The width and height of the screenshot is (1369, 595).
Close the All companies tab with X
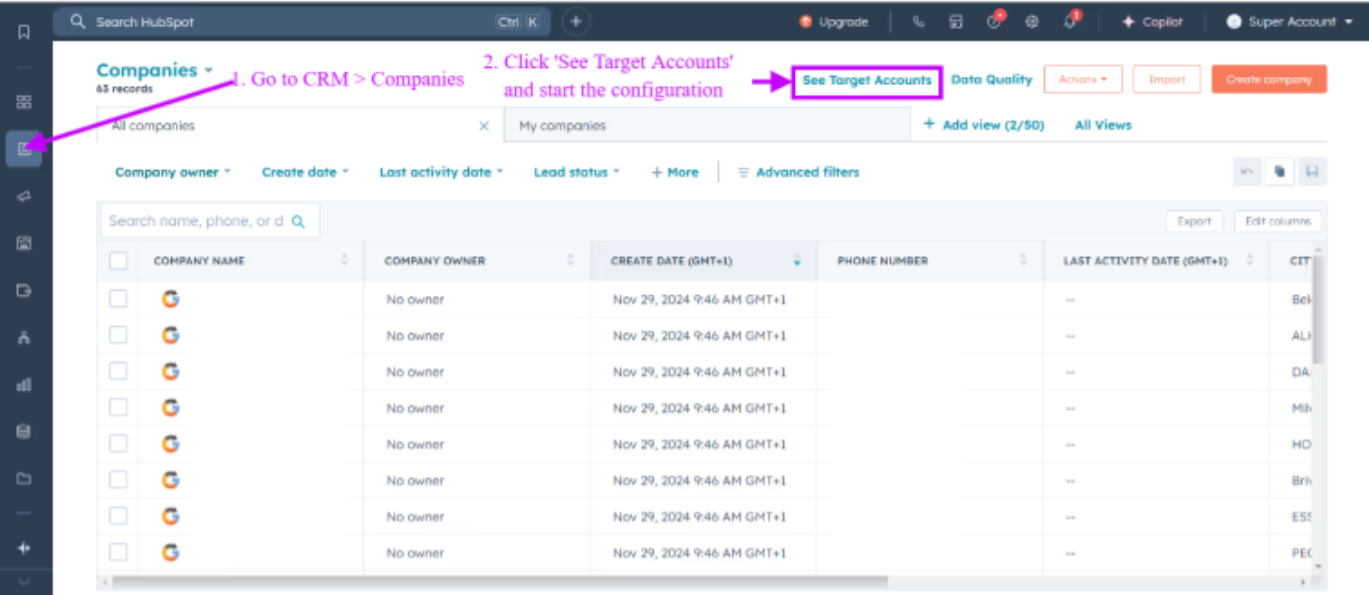484,126
